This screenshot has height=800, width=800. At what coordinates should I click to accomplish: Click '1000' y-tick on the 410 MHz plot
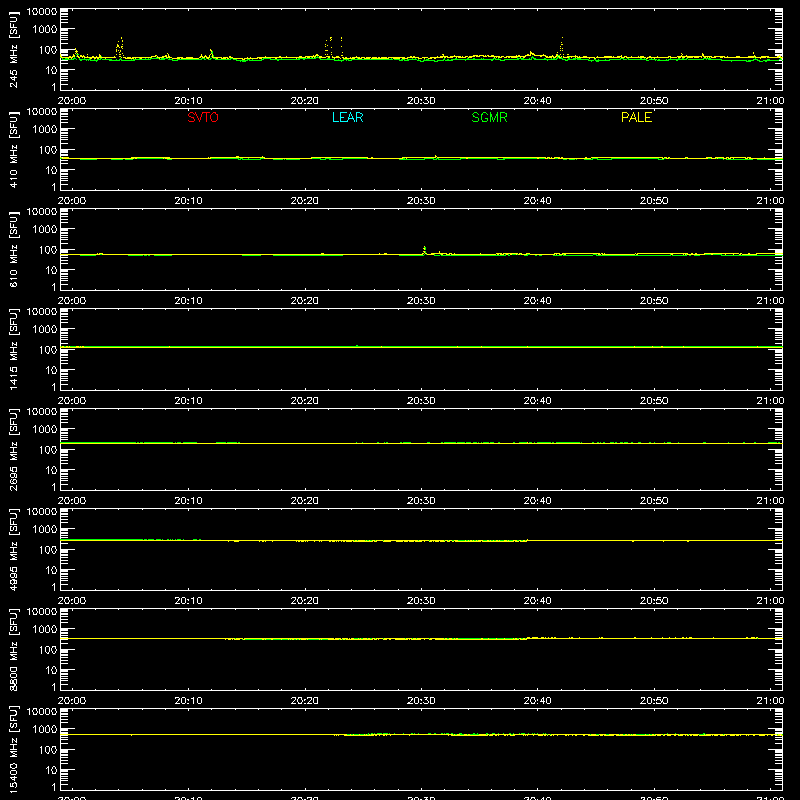[45, 130]
